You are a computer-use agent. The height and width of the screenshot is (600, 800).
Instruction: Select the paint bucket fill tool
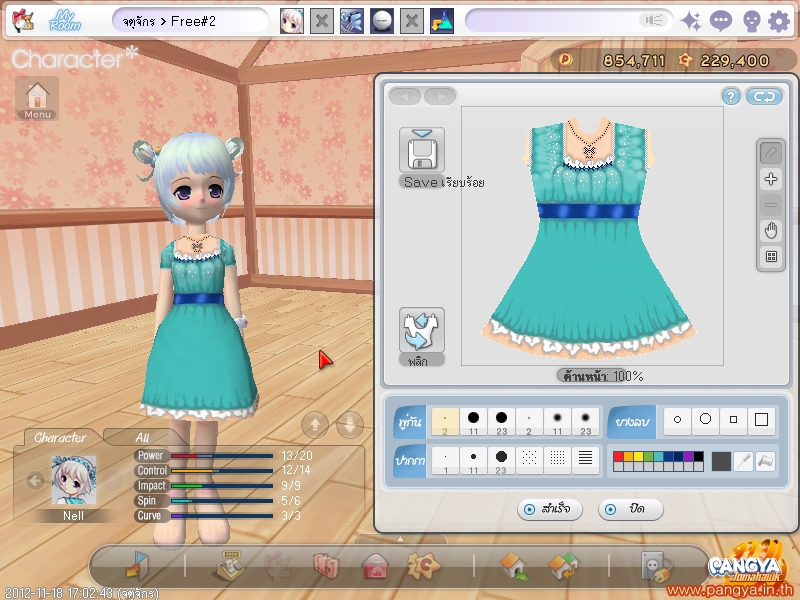click(765, 461)
